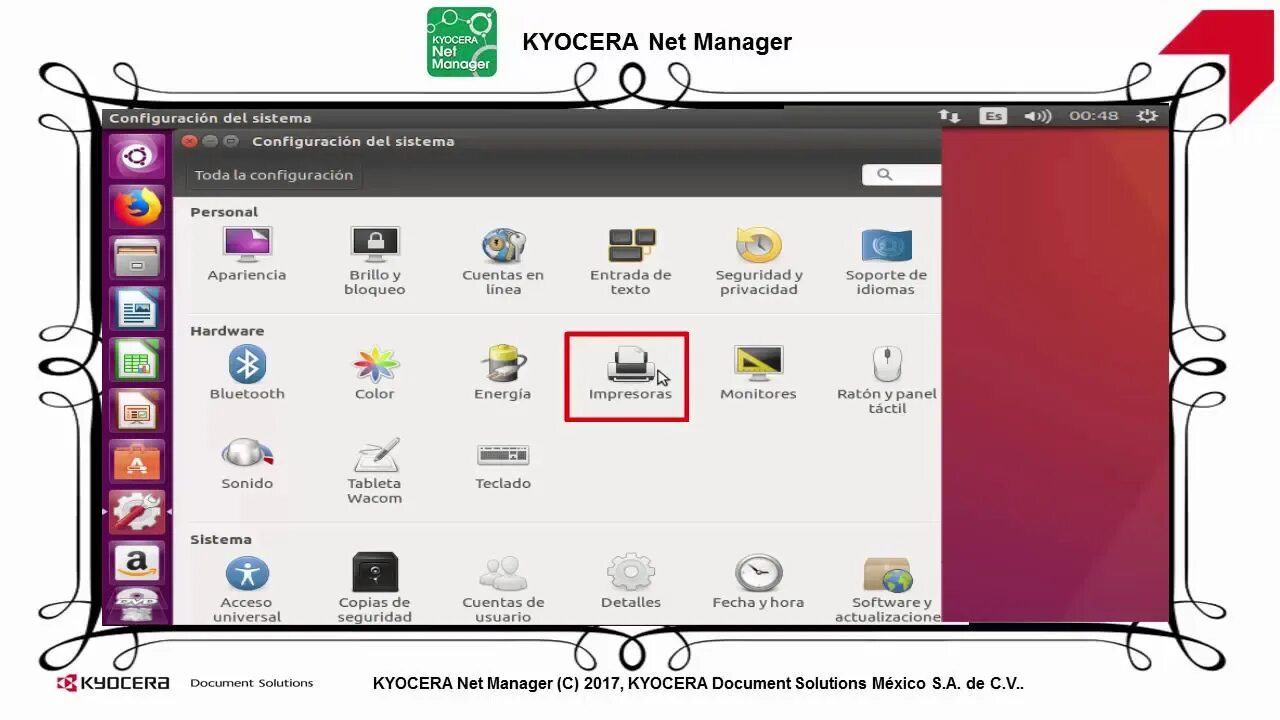The height and width of the screenshot is (720, 1280).
Task: Open Sonido sound settings
Action: pos(247,463)
